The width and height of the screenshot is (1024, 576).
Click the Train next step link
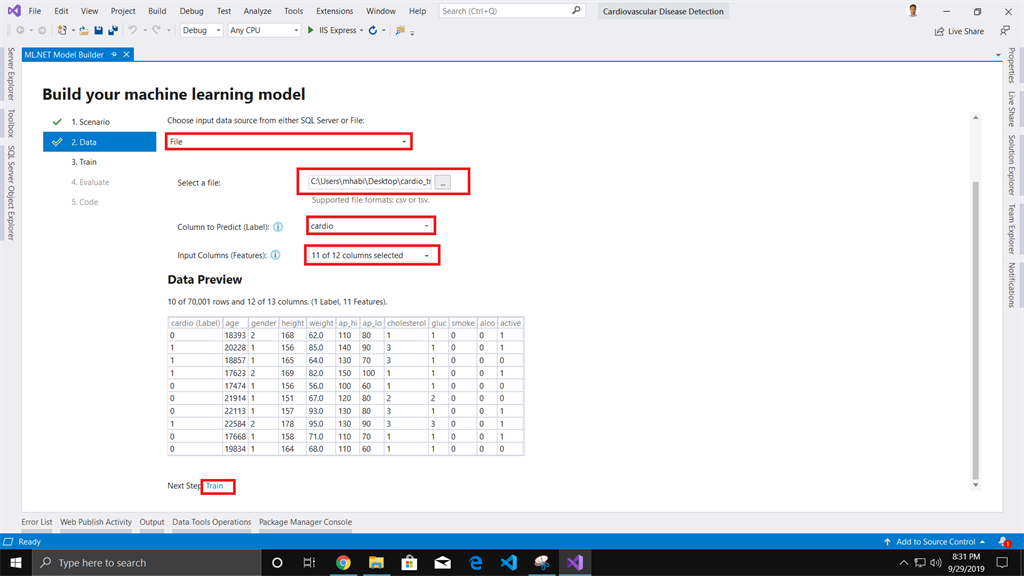(x=215, y=486)
